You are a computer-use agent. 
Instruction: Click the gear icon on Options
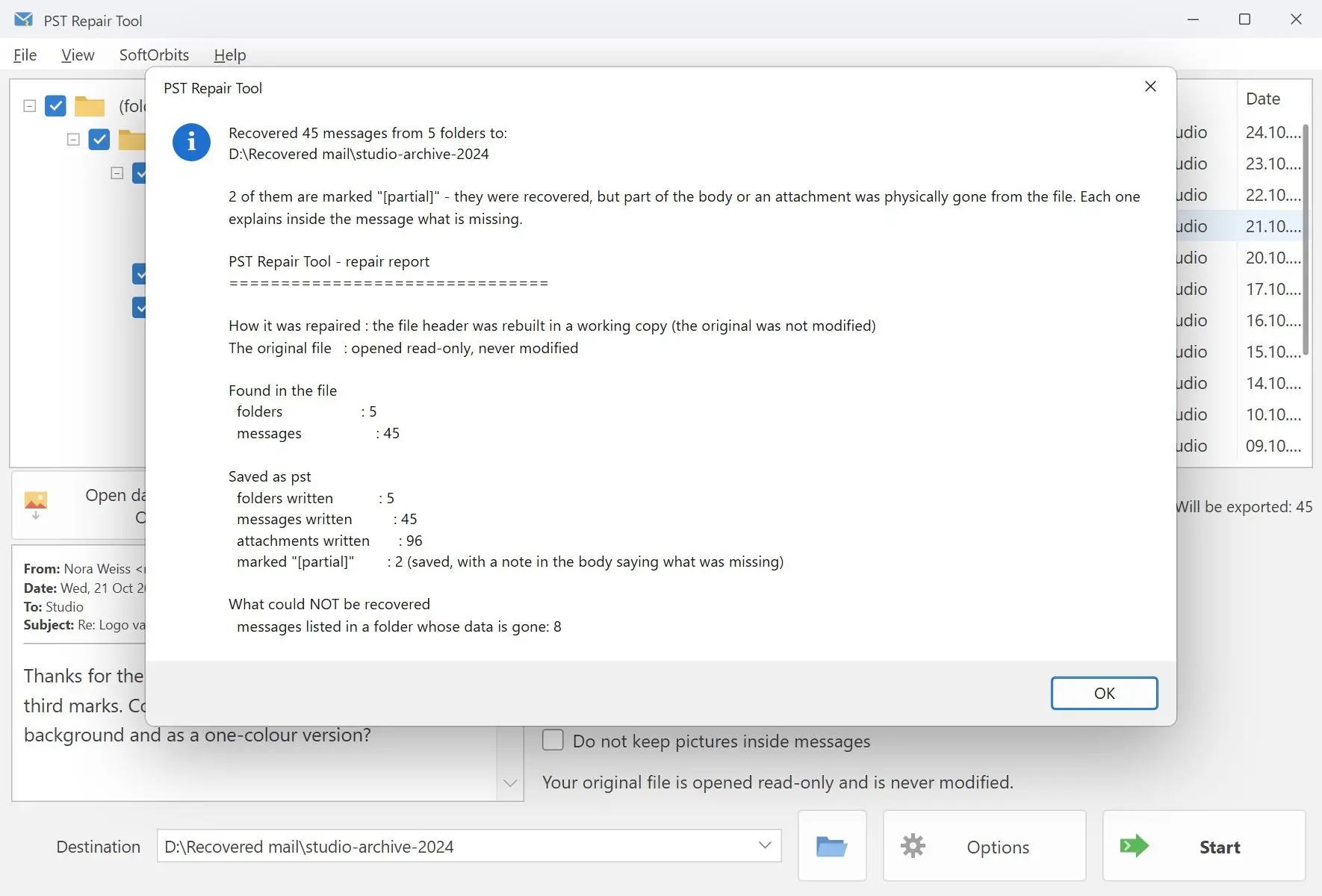[913, 846]
